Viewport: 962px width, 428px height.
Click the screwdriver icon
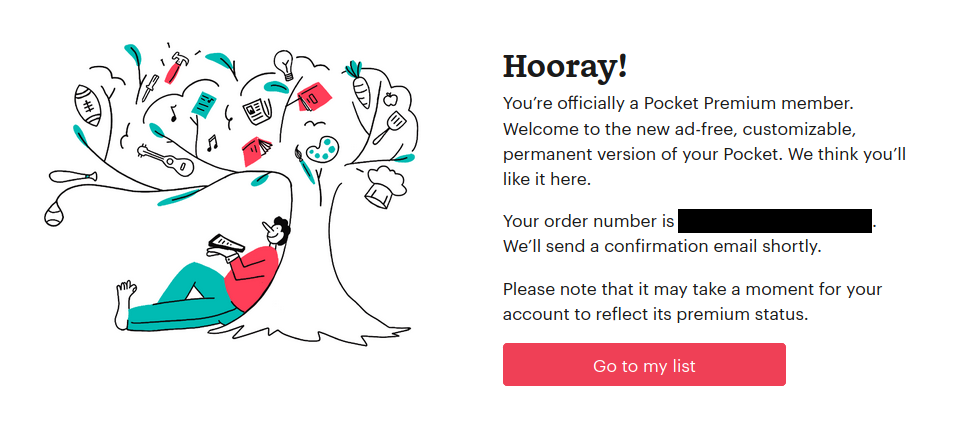(150, 88)
